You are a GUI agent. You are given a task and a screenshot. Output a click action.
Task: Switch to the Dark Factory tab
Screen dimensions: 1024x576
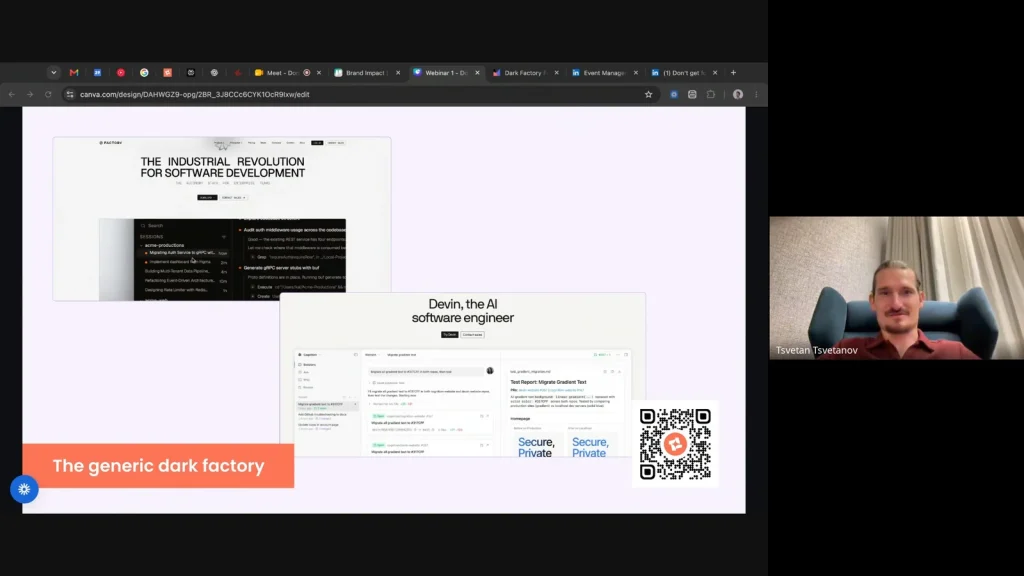tap(524, 72)
